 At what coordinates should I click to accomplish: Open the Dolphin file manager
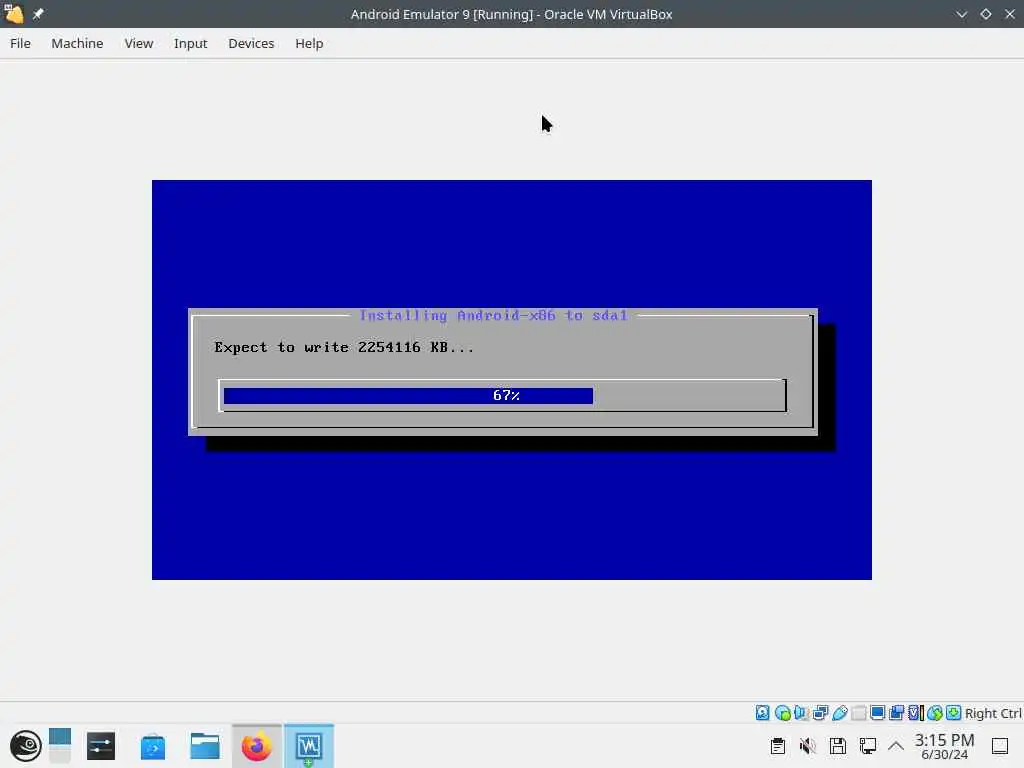[x=204, y=746]
